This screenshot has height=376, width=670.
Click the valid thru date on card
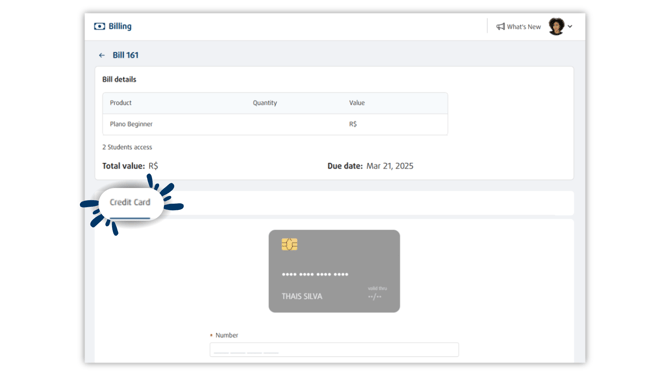coord(375,297)
